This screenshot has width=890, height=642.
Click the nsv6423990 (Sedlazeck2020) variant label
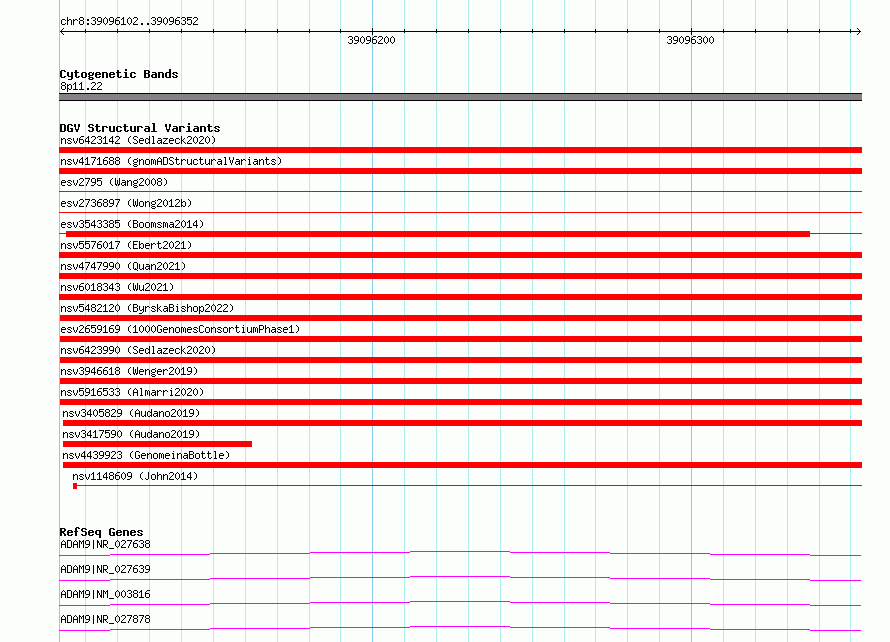coord(138,350)
